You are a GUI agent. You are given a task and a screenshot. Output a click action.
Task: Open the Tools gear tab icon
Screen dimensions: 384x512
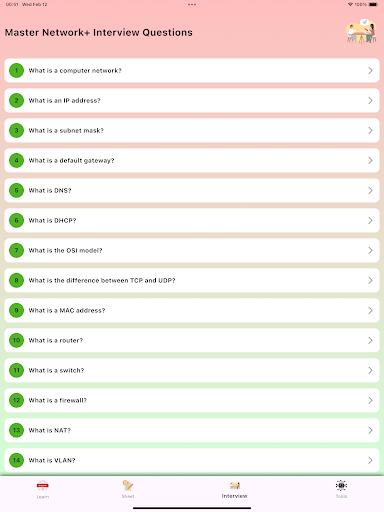(341, 485)
